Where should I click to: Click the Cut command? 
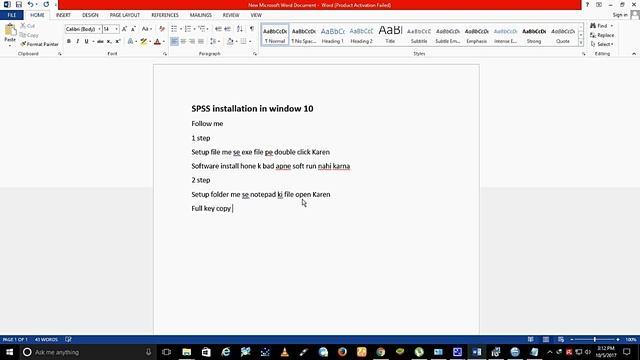pyautogui.click(x=27, y=26)
